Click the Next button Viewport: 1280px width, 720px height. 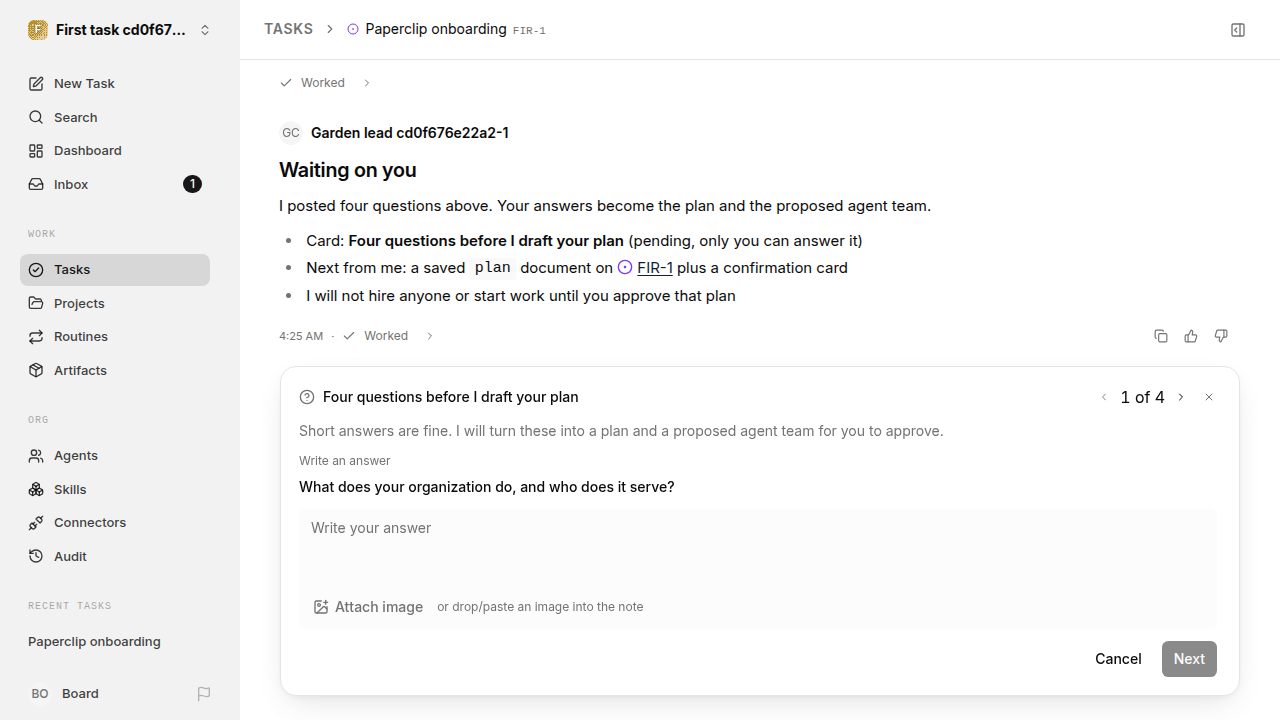(1189, 659)
